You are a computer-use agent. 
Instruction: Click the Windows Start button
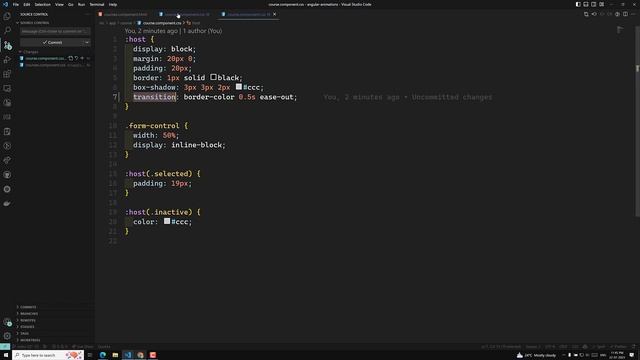coord(6,355)
